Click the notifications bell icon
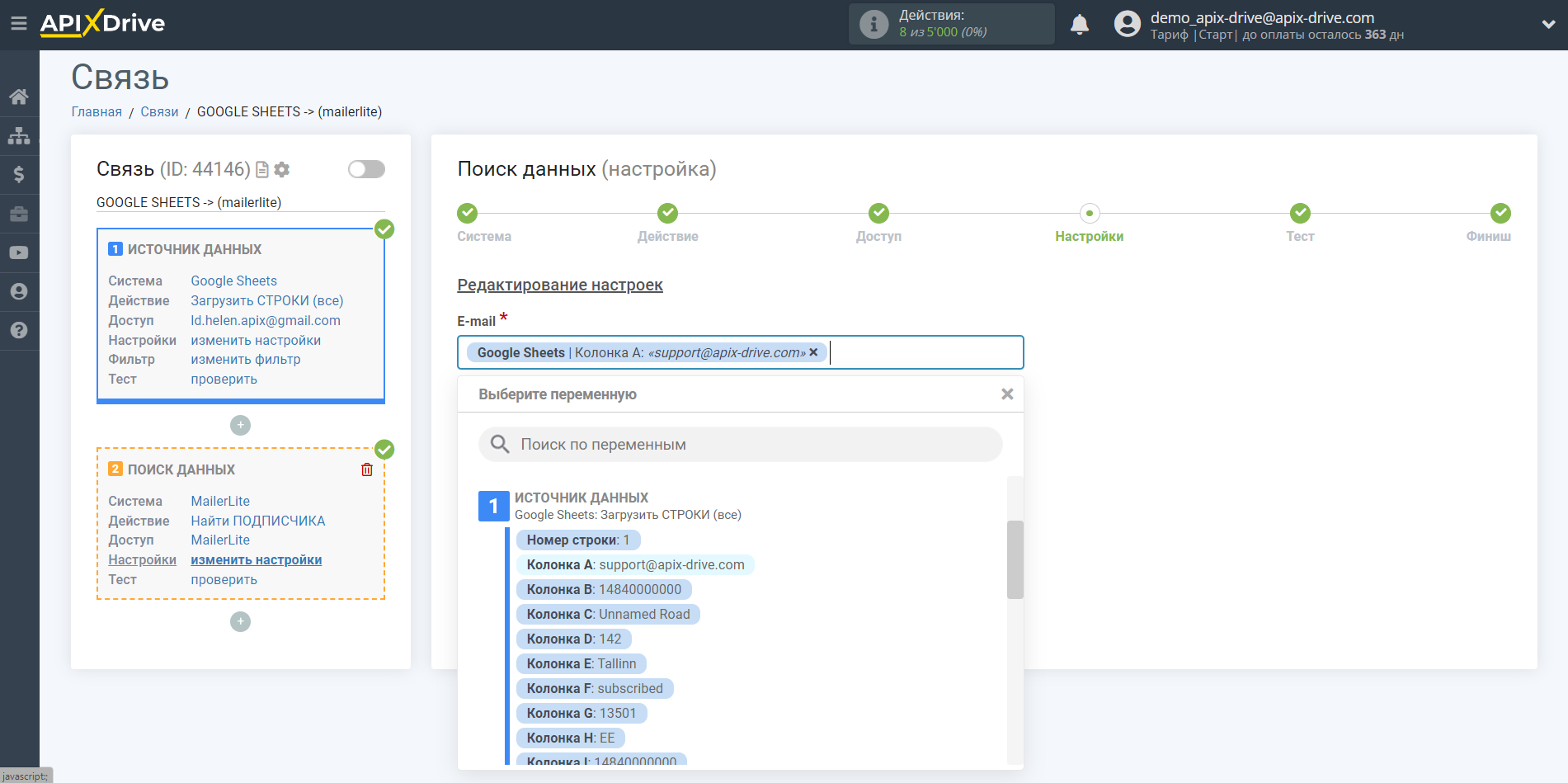 click(x=1080, y=25)
